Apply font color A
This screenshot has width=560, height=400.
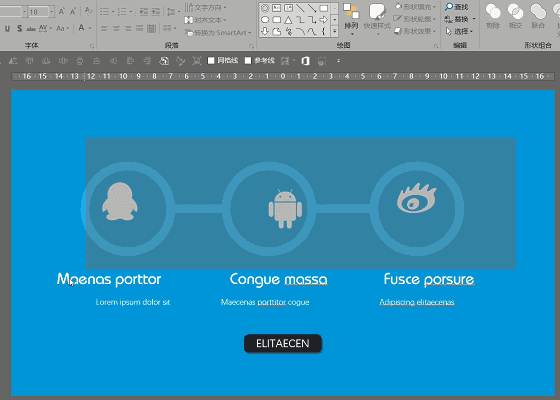(x=81, y=28)
